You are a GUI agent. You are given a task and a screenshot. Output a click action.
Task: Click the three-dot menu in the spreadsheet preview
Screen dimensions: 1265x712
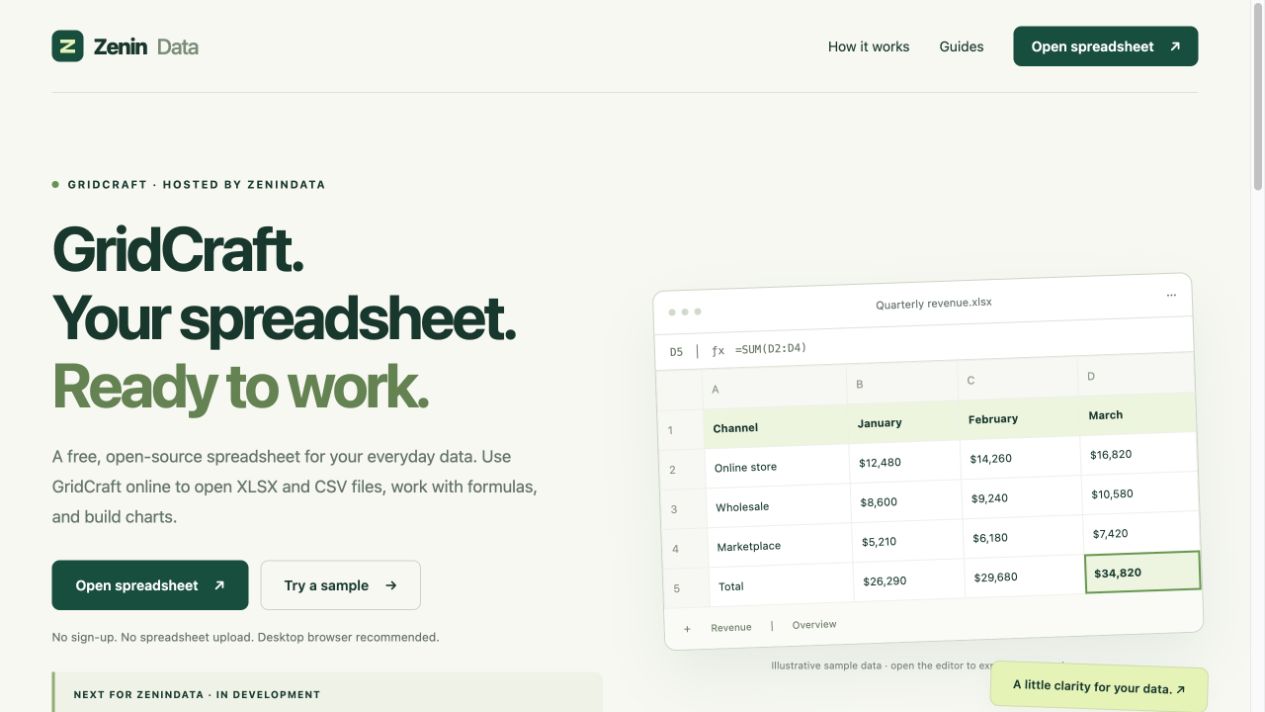(1171, 296)
